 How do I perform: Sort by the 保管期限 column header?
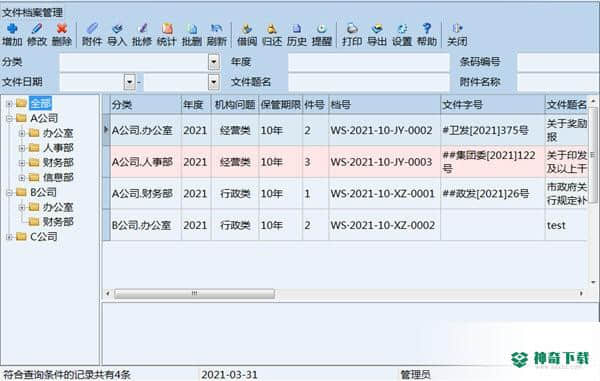[281, 104]
